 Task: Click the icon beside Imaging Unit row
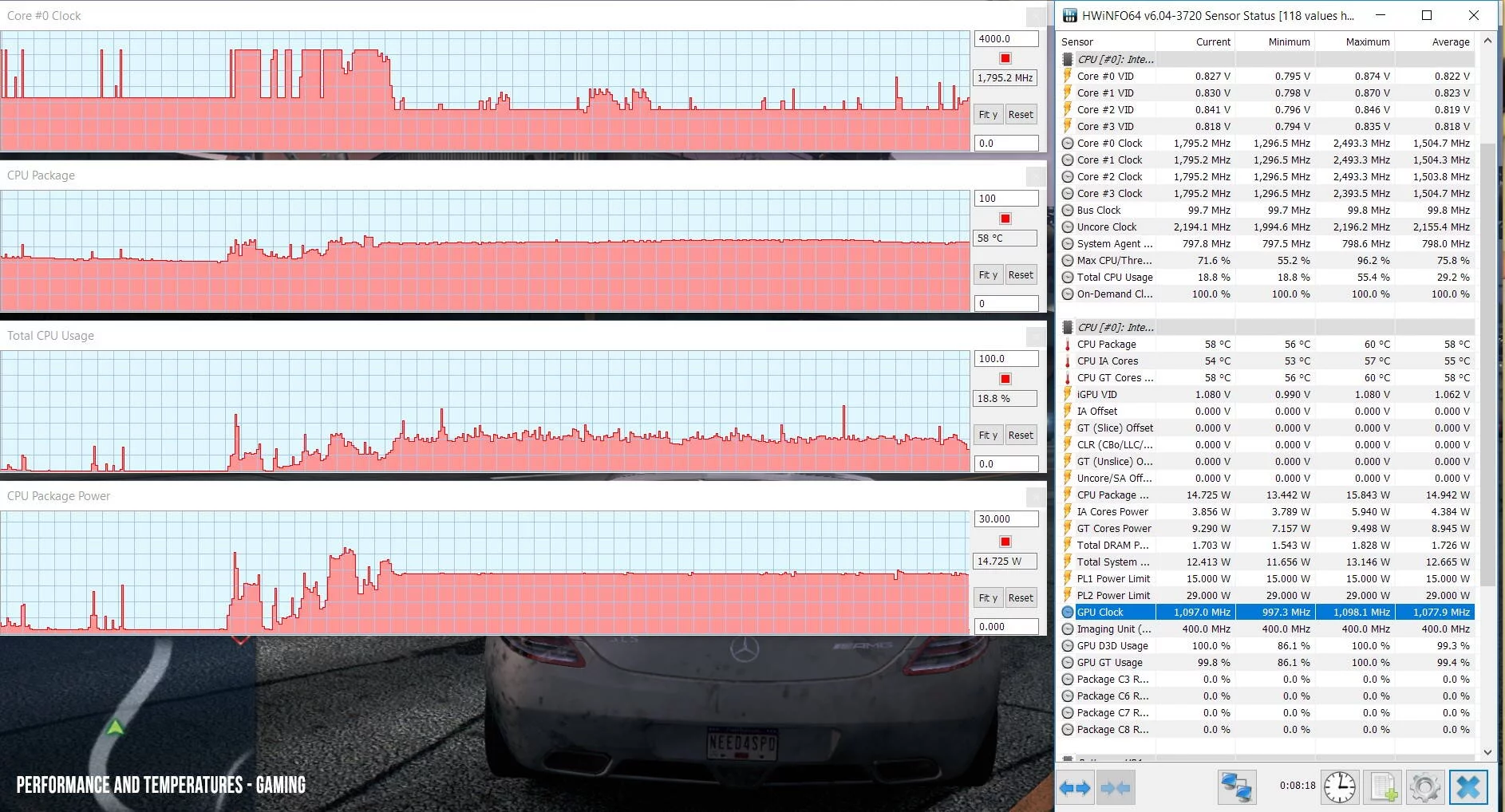[x=1068, y=629]
